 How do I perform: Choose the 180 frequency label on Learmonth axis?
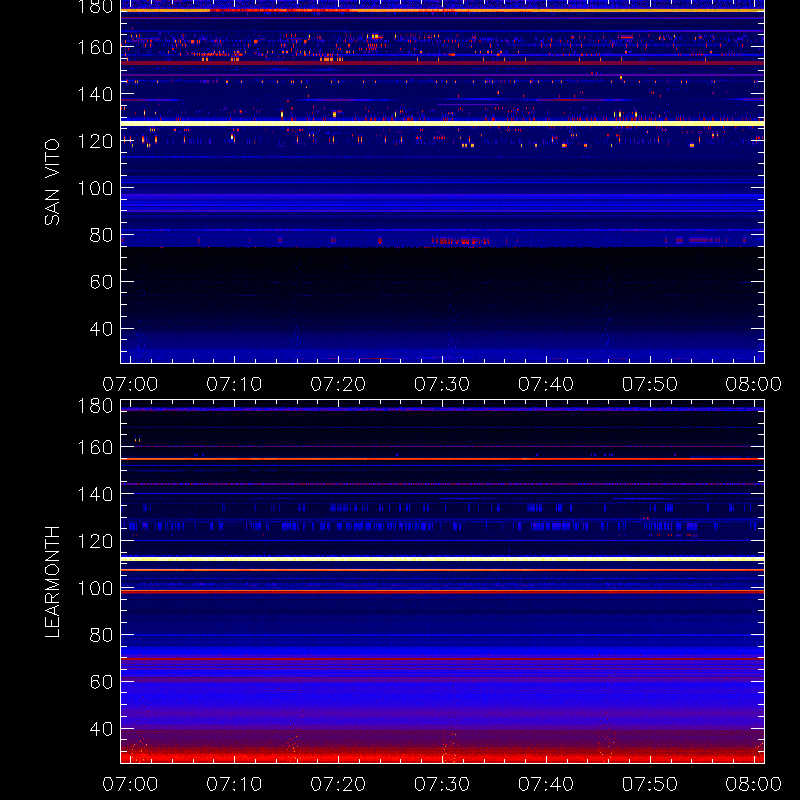click(95, 406)
